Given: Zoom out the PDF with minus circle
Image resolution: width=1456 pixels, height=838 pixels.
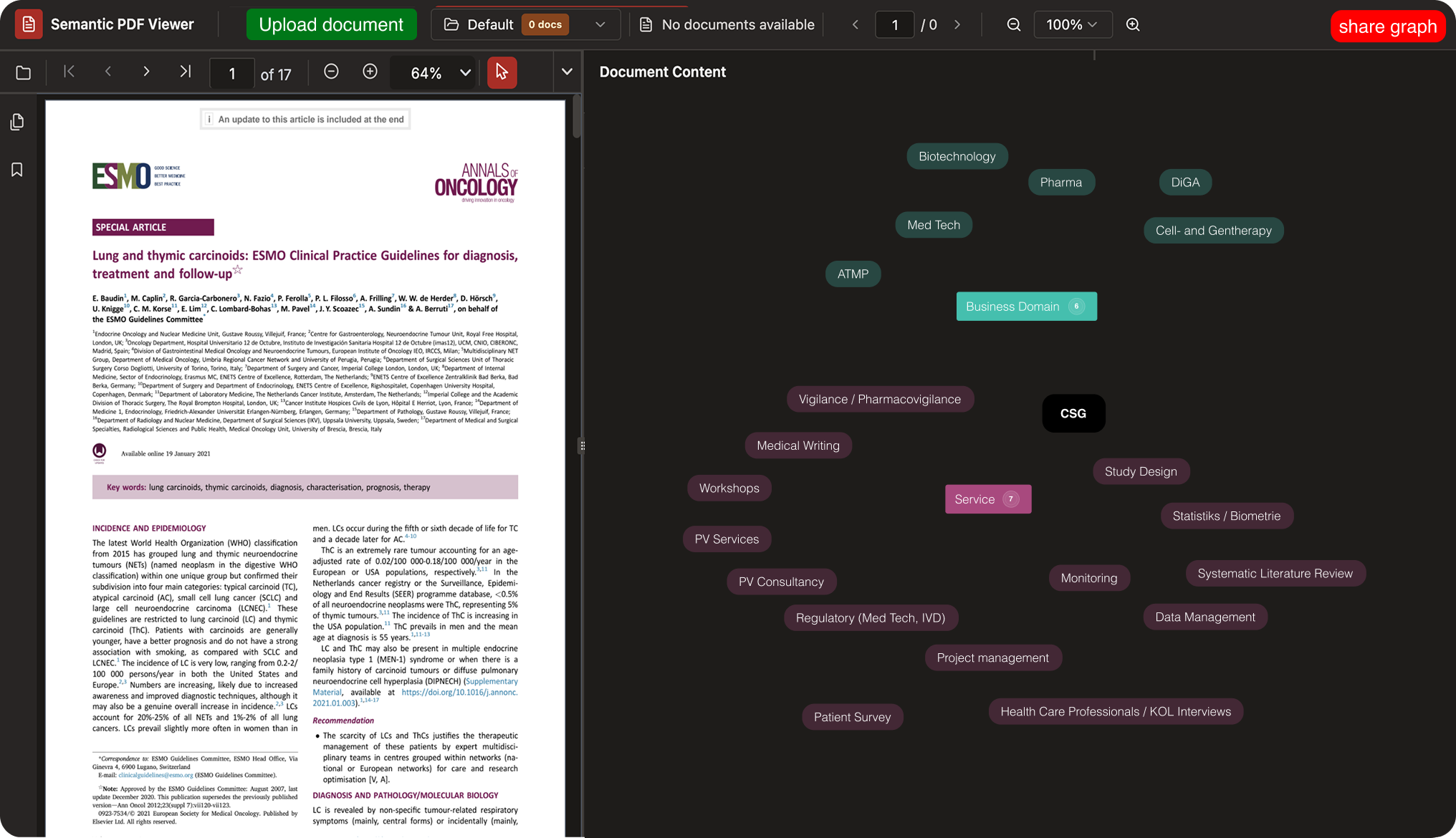Looking at the screenshot, I should click(x=331, y=72).
